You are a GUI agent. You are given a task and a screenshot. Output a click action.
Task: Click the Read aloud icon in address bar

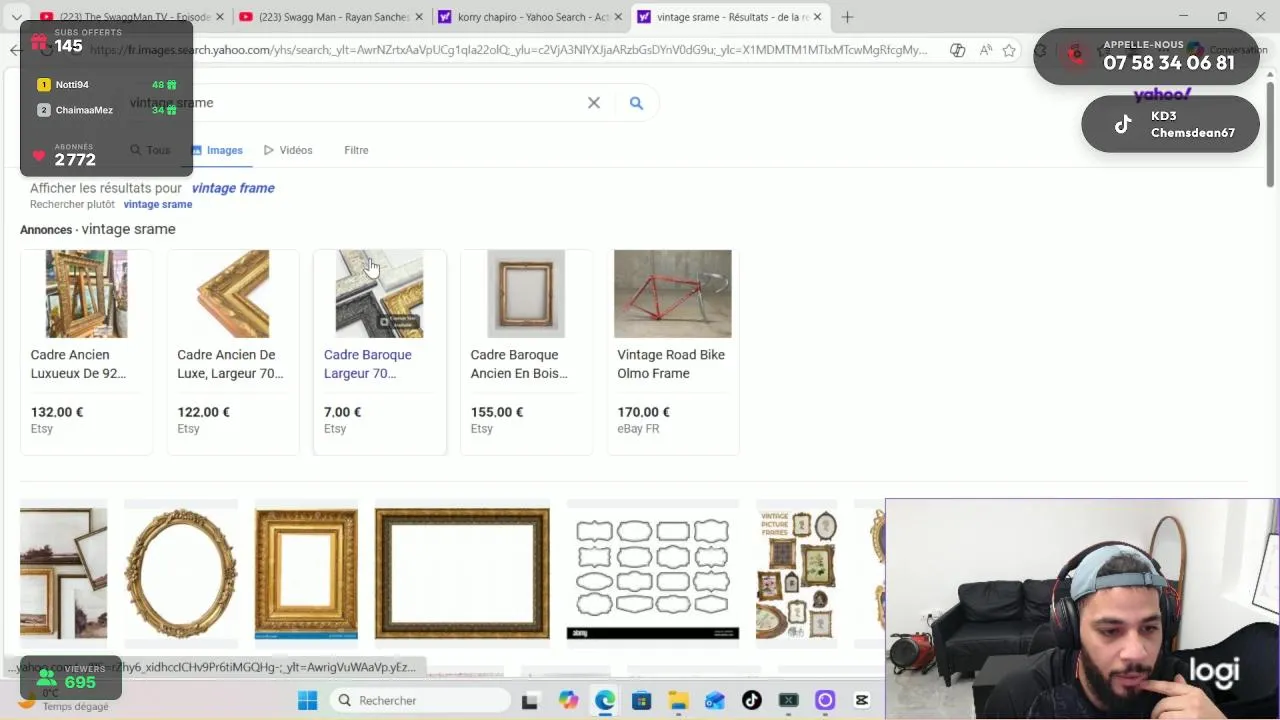(986, 50)
